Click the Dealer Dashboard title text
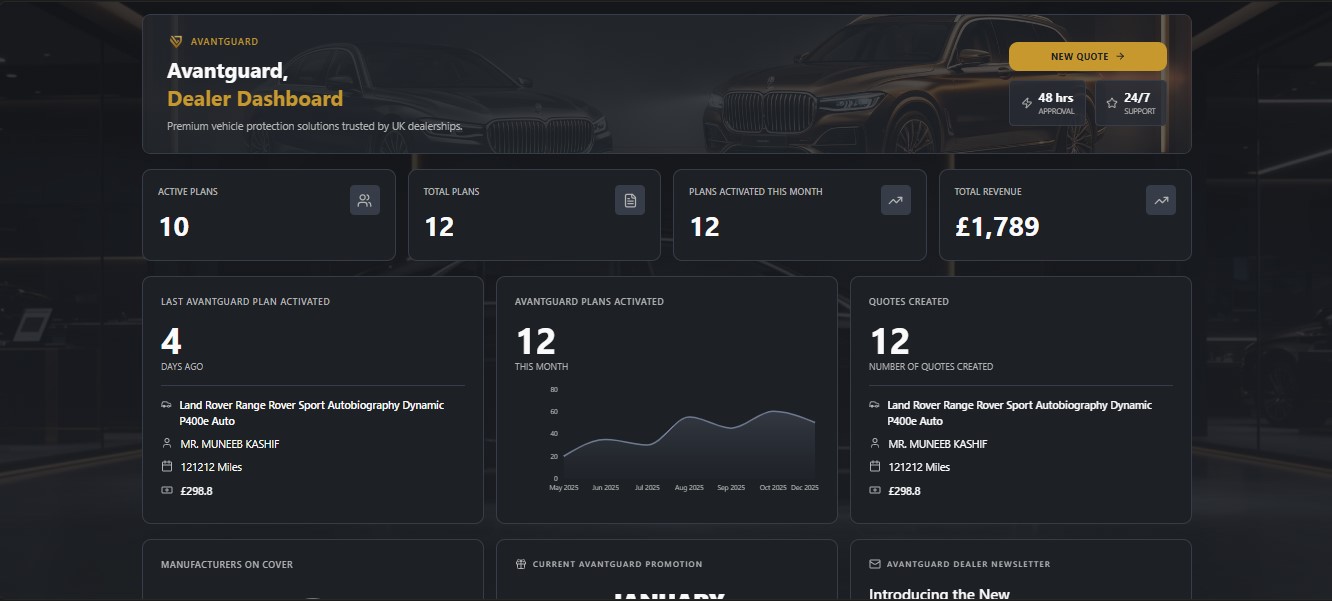Screen dimensions: 1332x601 click(255, 99)
